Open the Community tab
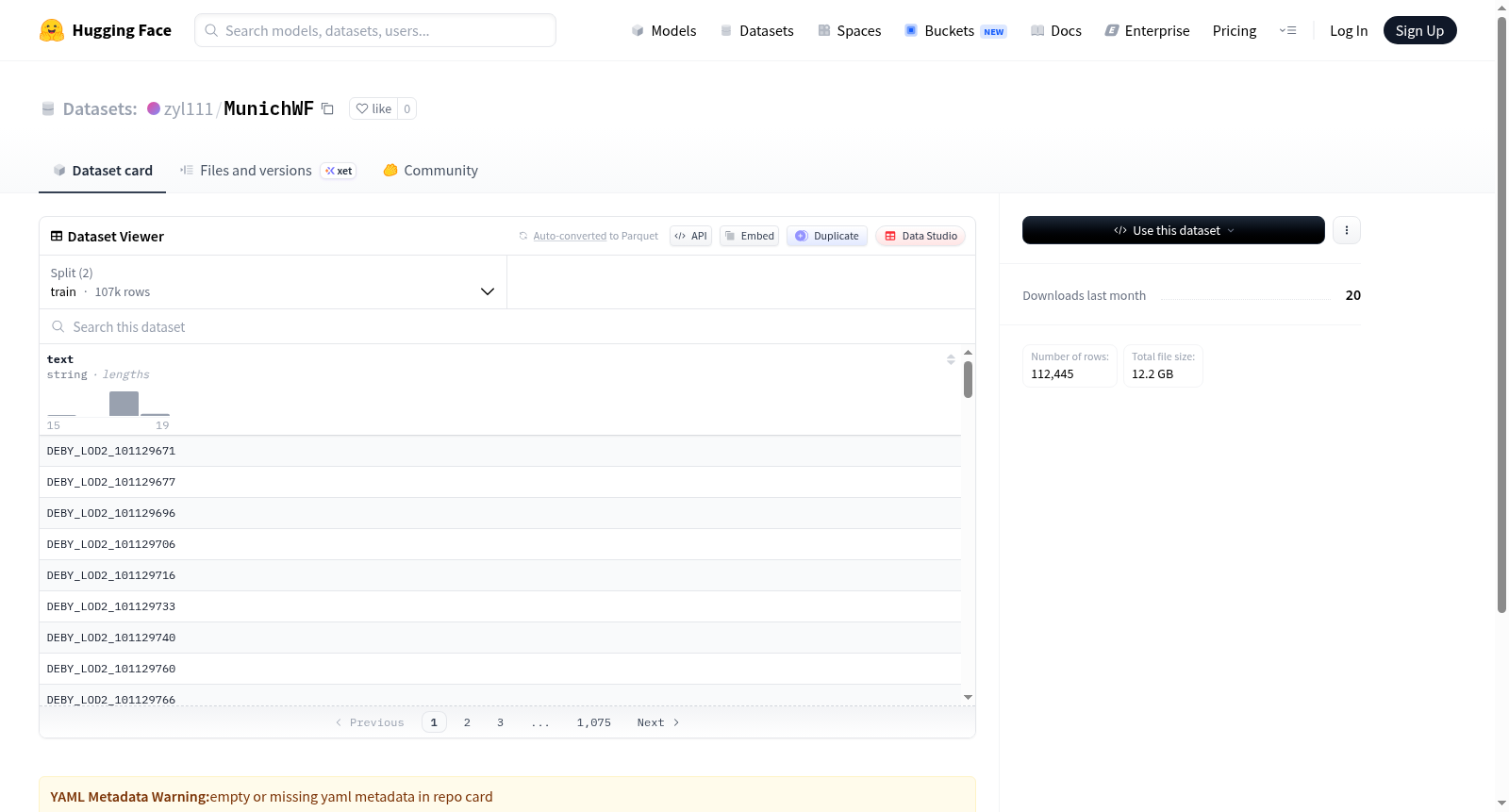This screenshot has width=1509, height=812. pos(430,171)
